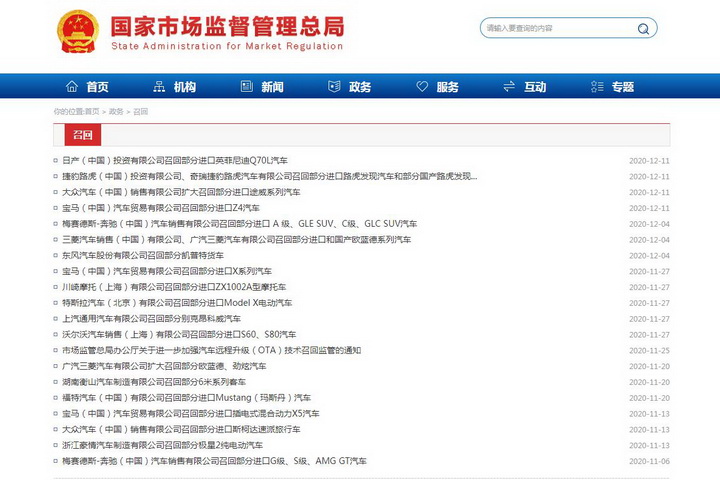This screenshot has height=480, width=720.
Task: Open the 首页 menu item
Action: coord(97,87)
